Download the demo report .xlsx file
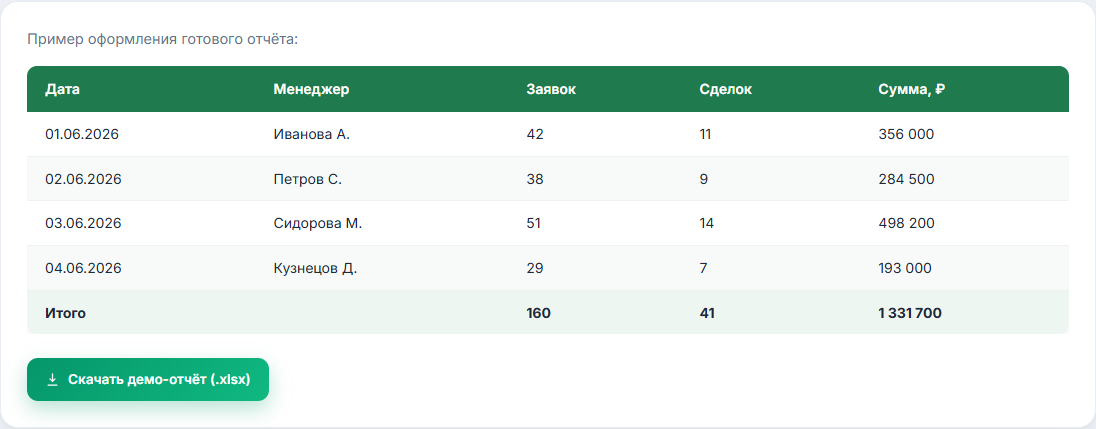Screen dimensions: 1096x429 (x=147, y=379)
